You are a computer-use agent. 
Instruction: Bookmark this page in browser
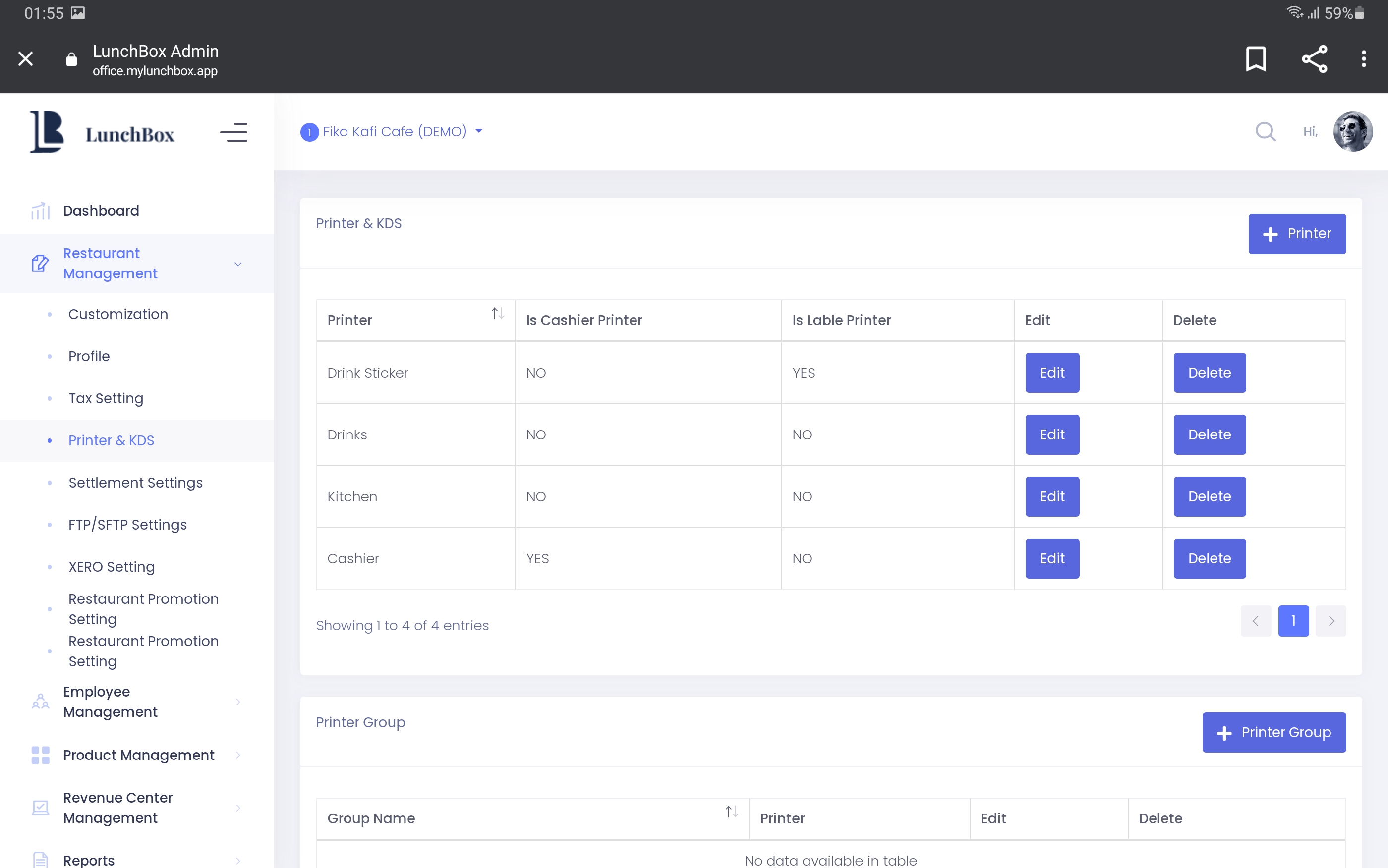[1256, 58]
